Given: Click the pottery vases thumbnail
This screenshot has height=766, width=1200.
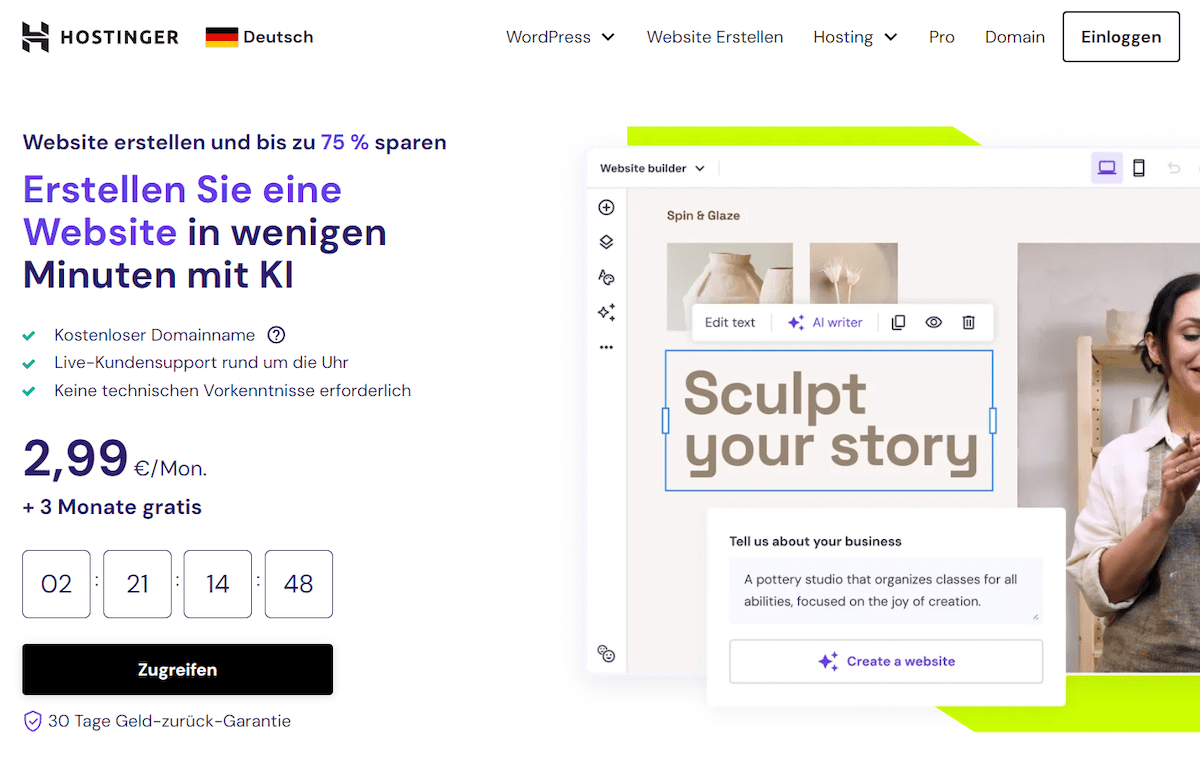Looking at the screenshot, I should (730, 285).
